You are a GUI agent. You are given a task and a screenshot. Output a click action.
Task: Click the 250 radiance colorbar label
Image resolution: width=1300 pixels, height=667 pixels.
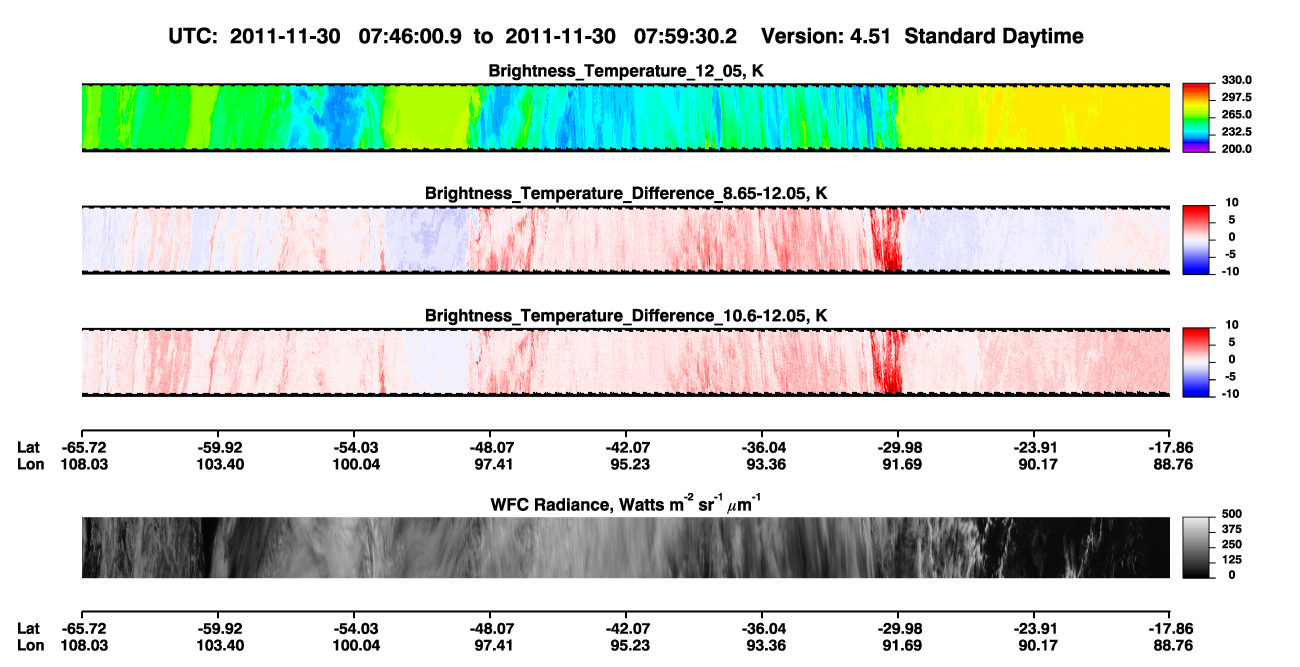[x=1232, y=544]
